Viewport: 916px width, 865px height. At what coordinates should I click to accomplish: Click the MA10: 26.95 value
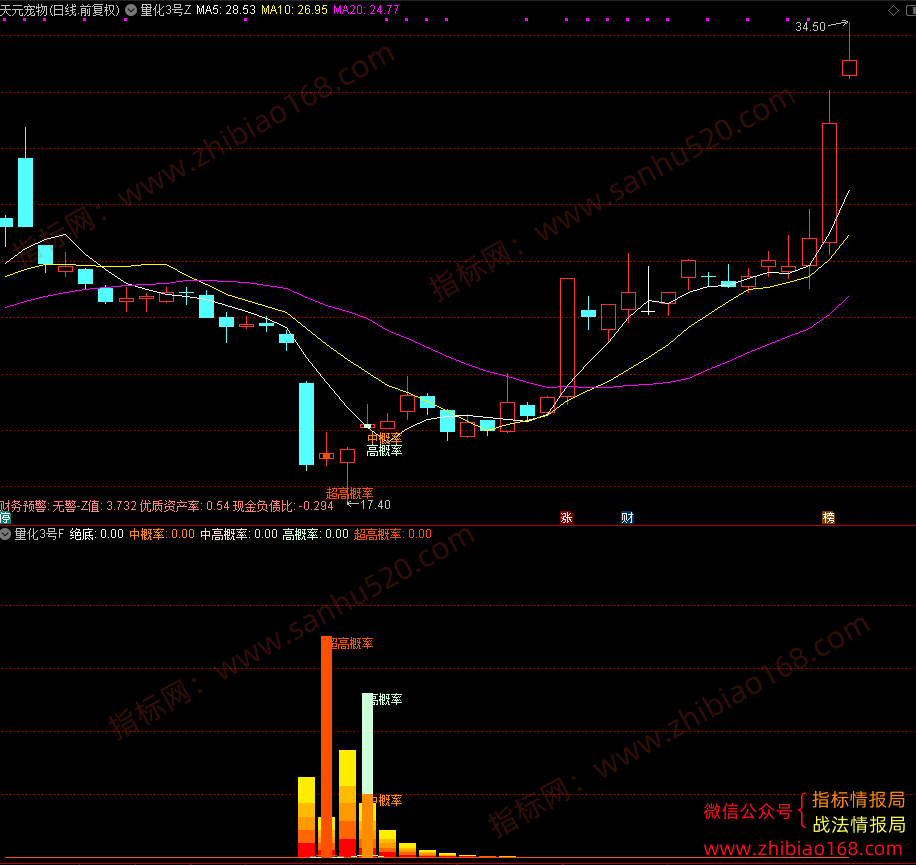tap(294, 10)
